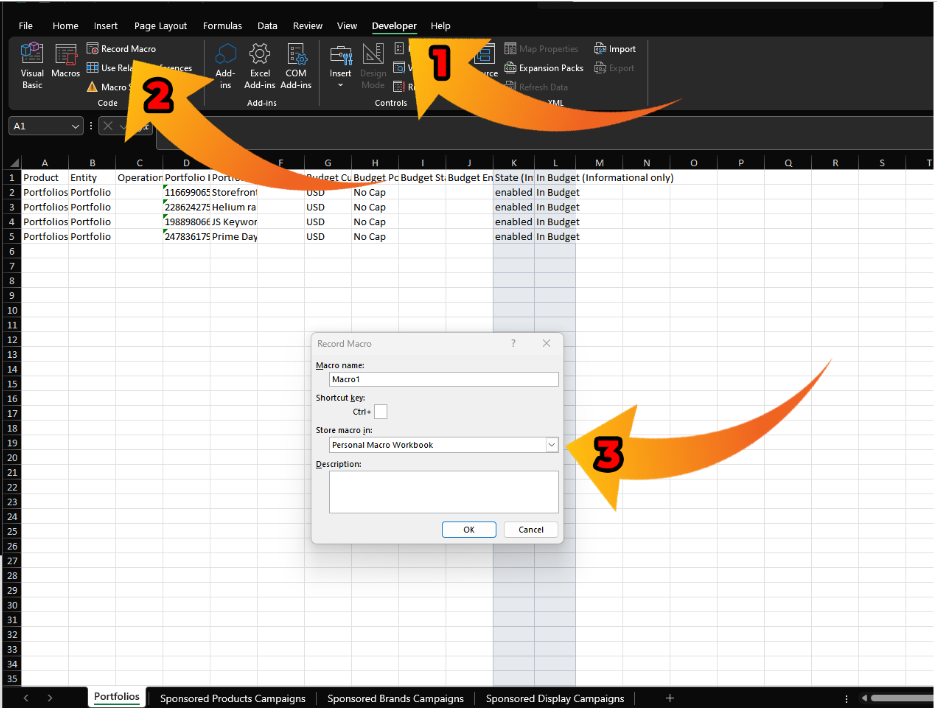Click the Macro name input field
Image resolution: width=937 pixels, height=708 pixels.
(443, 379)
